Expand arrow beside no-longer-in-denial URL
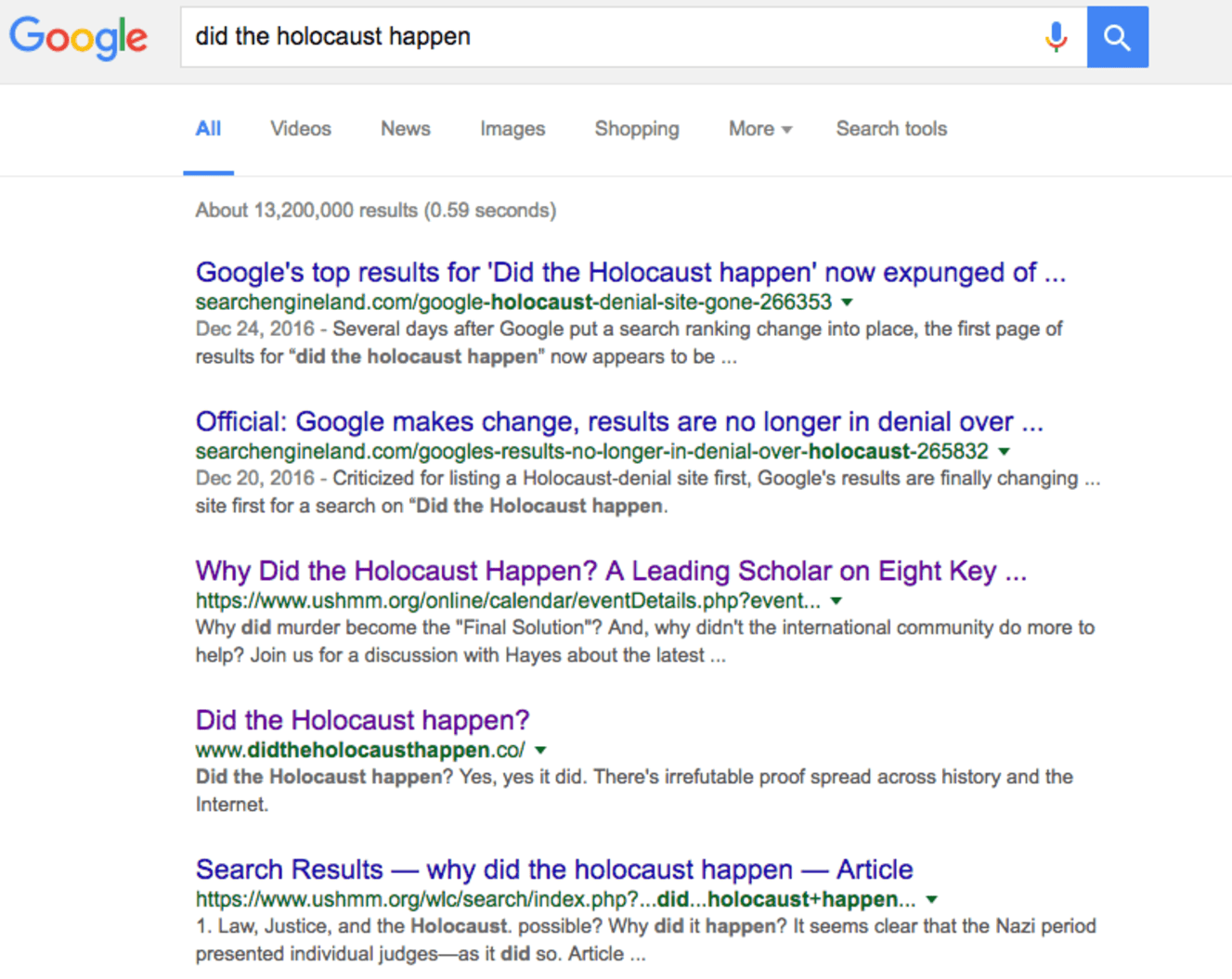This screenshot has height=979, width=1232. tap(1004, 452)
